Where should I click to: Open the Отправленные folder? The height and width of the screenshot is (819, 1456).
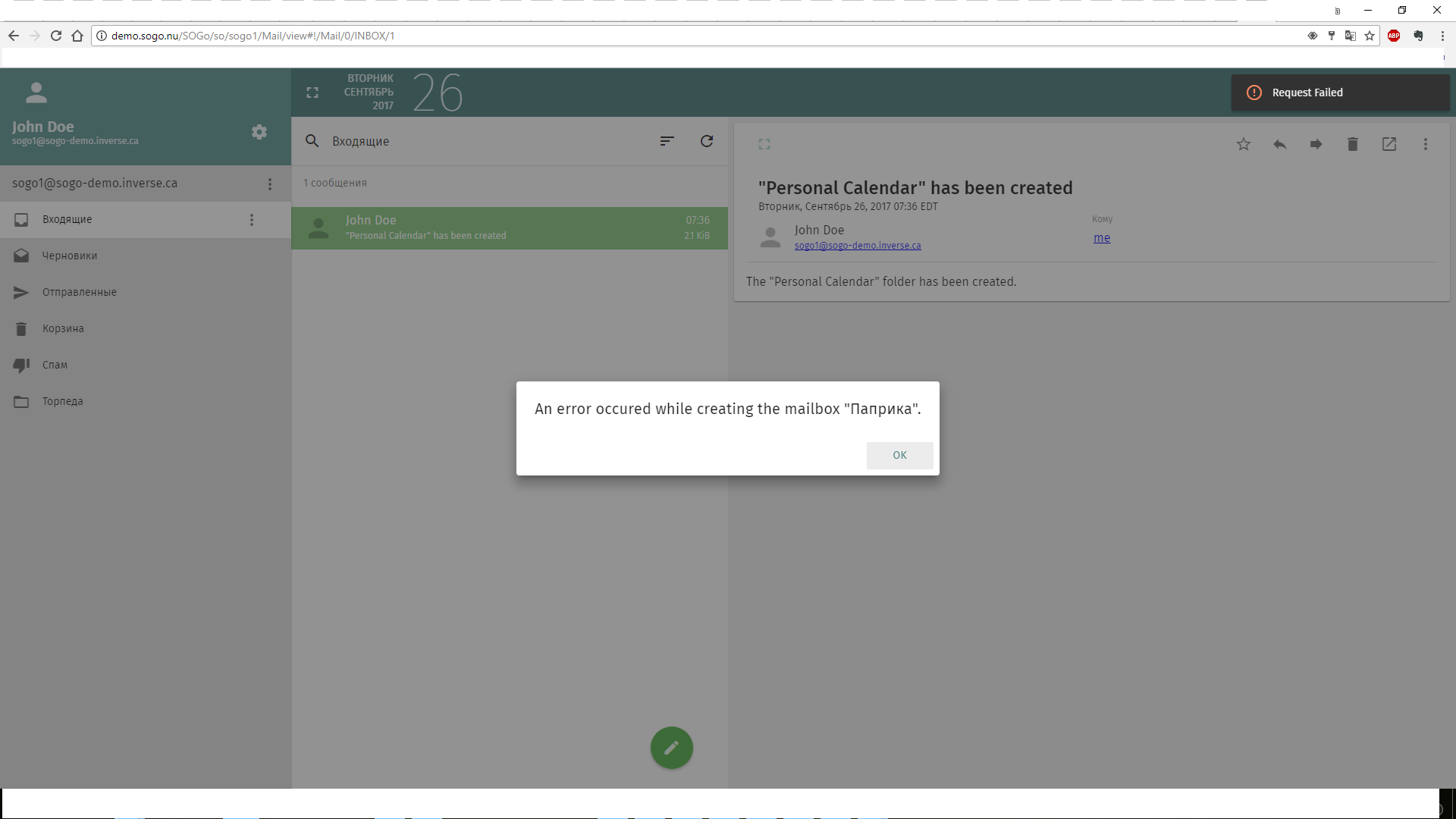tap(79, 292)
